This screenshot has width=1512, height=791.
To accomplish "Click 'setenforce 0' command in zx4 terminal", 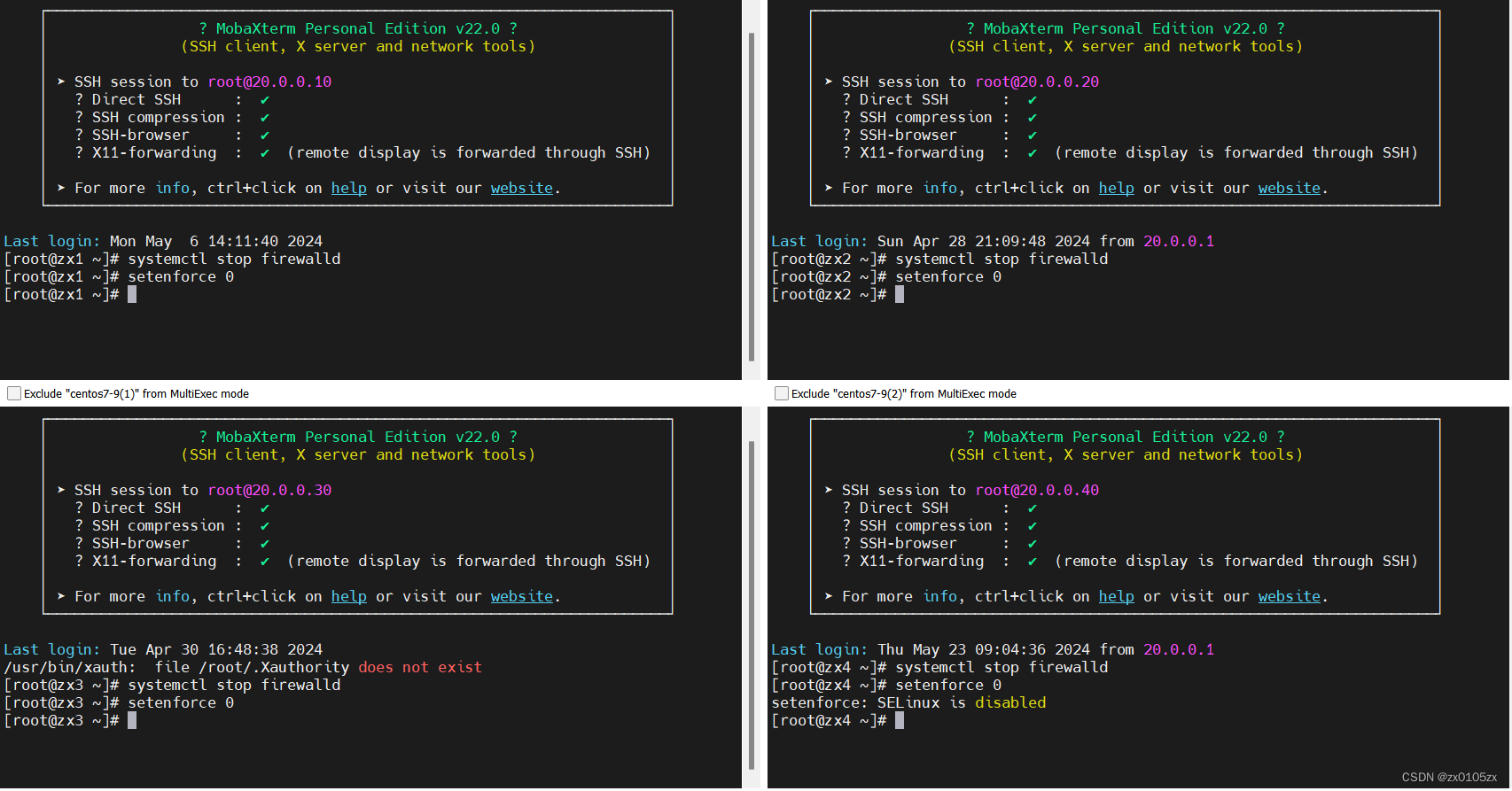I will (948, 686).
